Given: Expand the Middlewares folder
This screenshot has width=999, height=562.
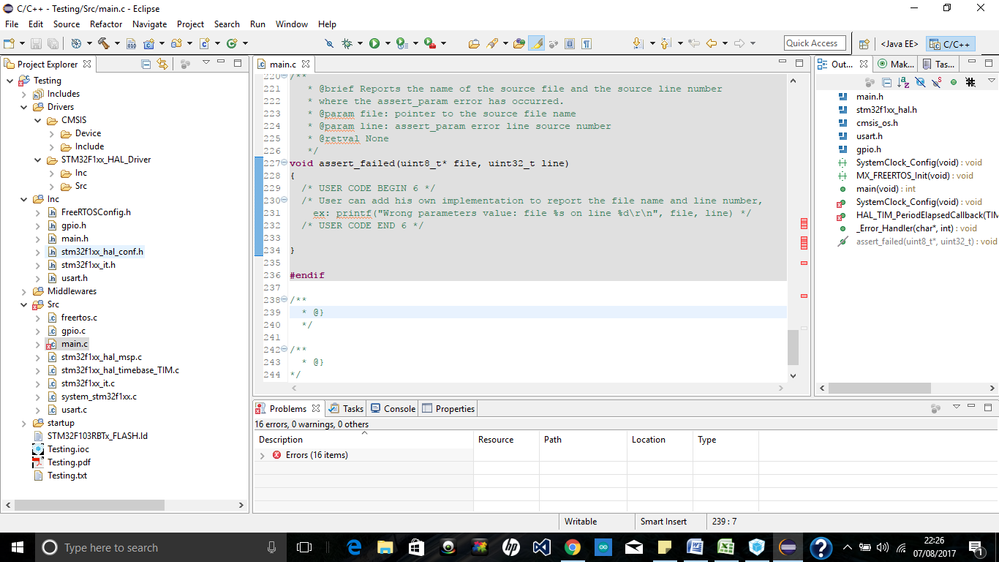Looking at the screenshot, I should pyautogui.click(x=24, y=291).
